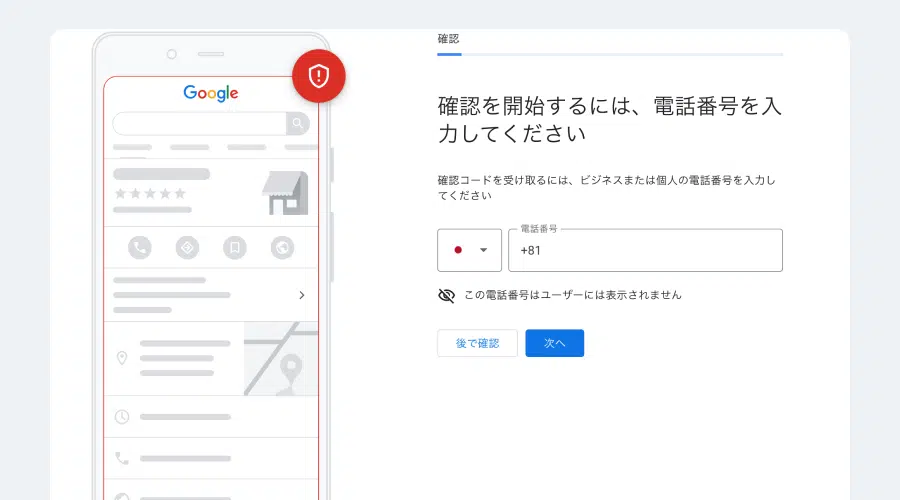This screenshot has width=900, height=500.
Task: Click the 電話番号 phone number input field
Action: pyautogui.click(x=645, y=250)
